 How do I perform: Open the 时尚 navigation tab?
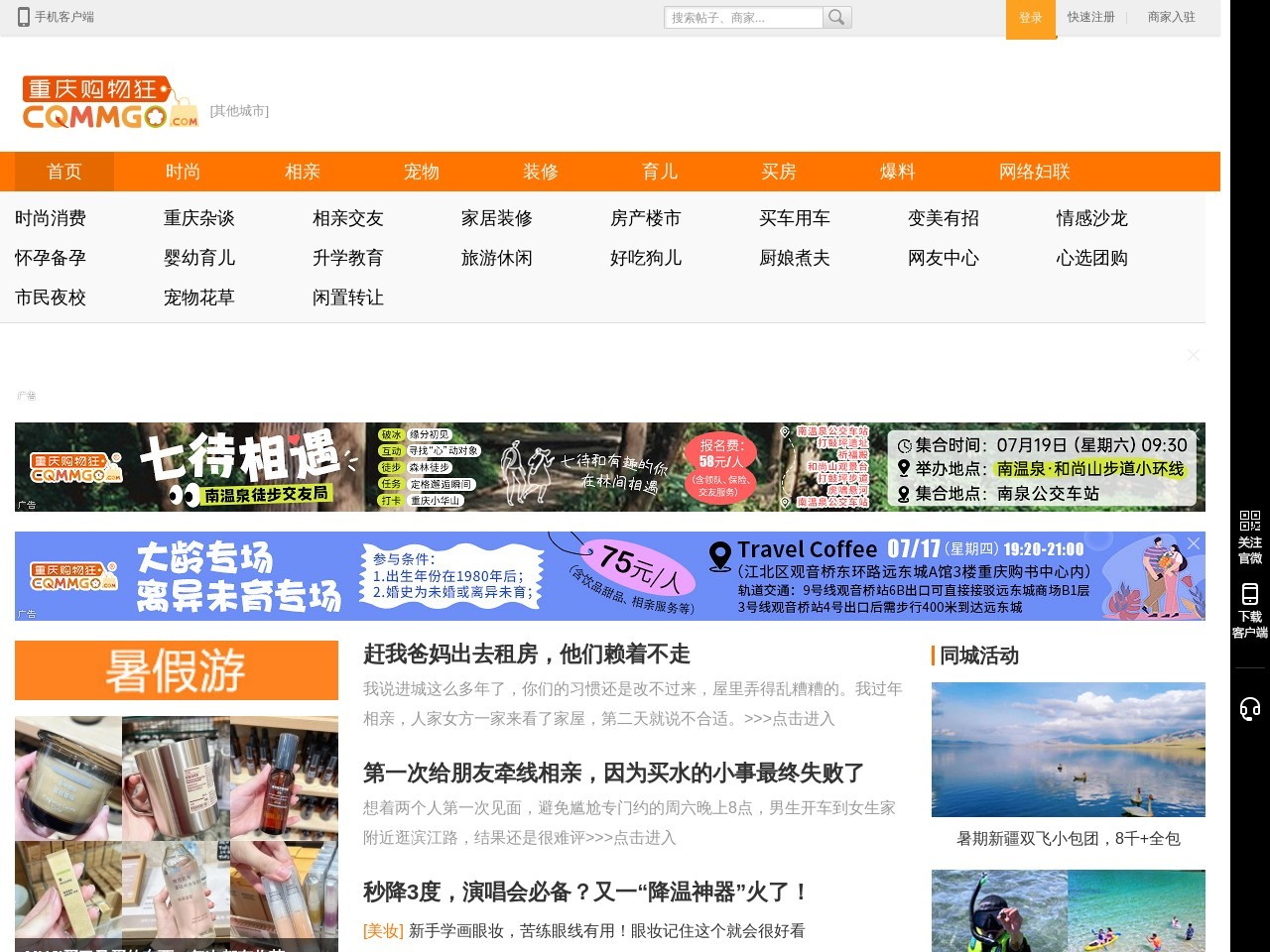(184, 172)
